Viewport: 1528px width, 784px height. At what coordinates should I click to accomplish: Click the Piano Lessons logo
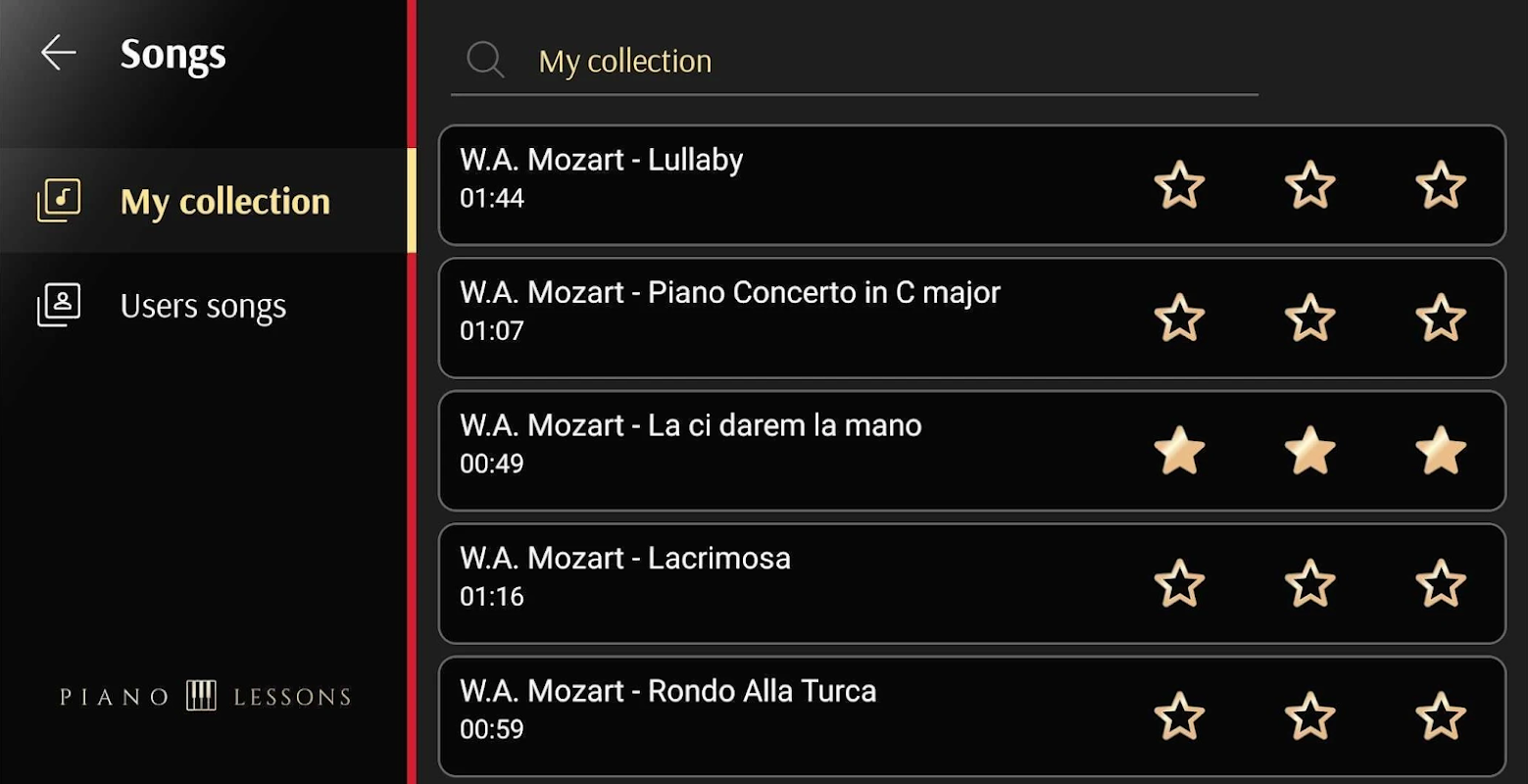[x=205, y=697]
